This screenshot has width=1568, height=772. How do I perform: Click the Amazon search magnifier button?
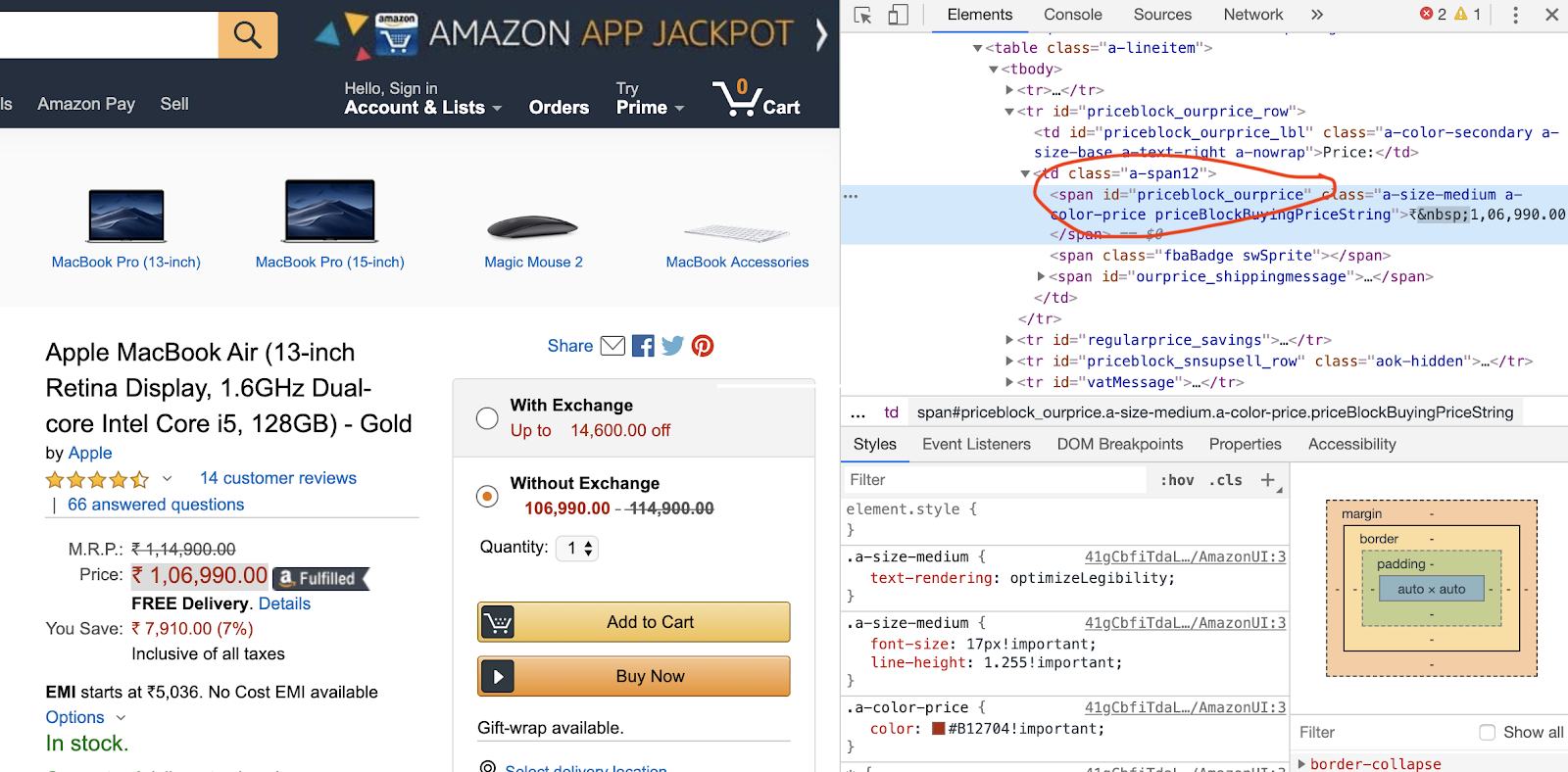coord(247,35)
